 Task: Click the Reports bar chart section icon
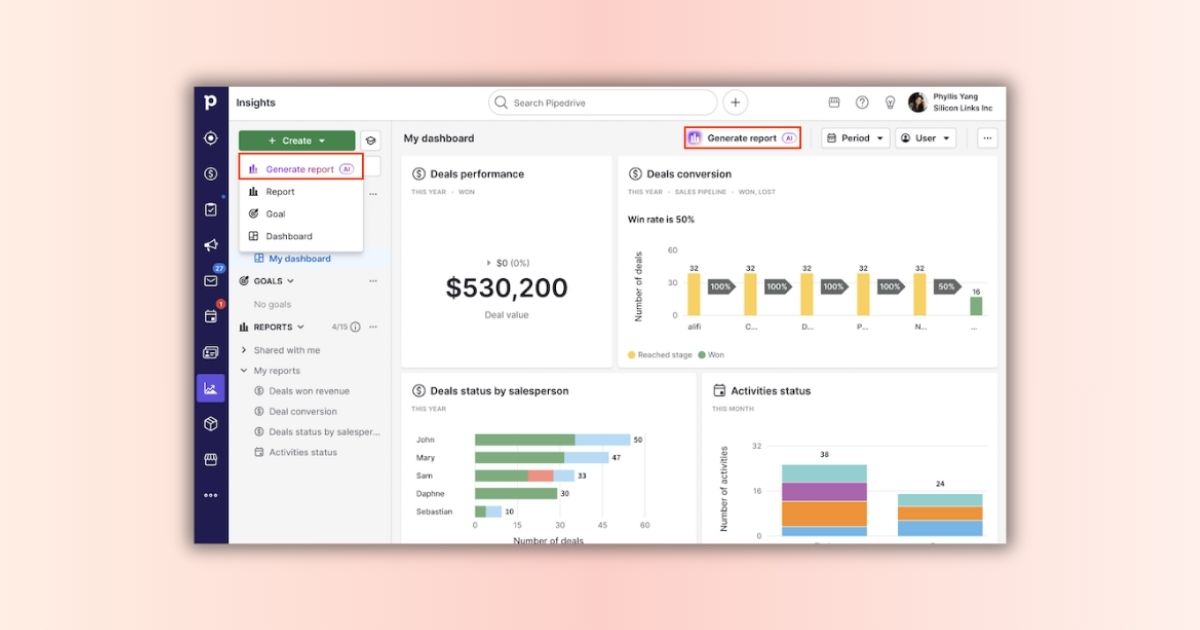pyautogui.click(x=244, y=327)
